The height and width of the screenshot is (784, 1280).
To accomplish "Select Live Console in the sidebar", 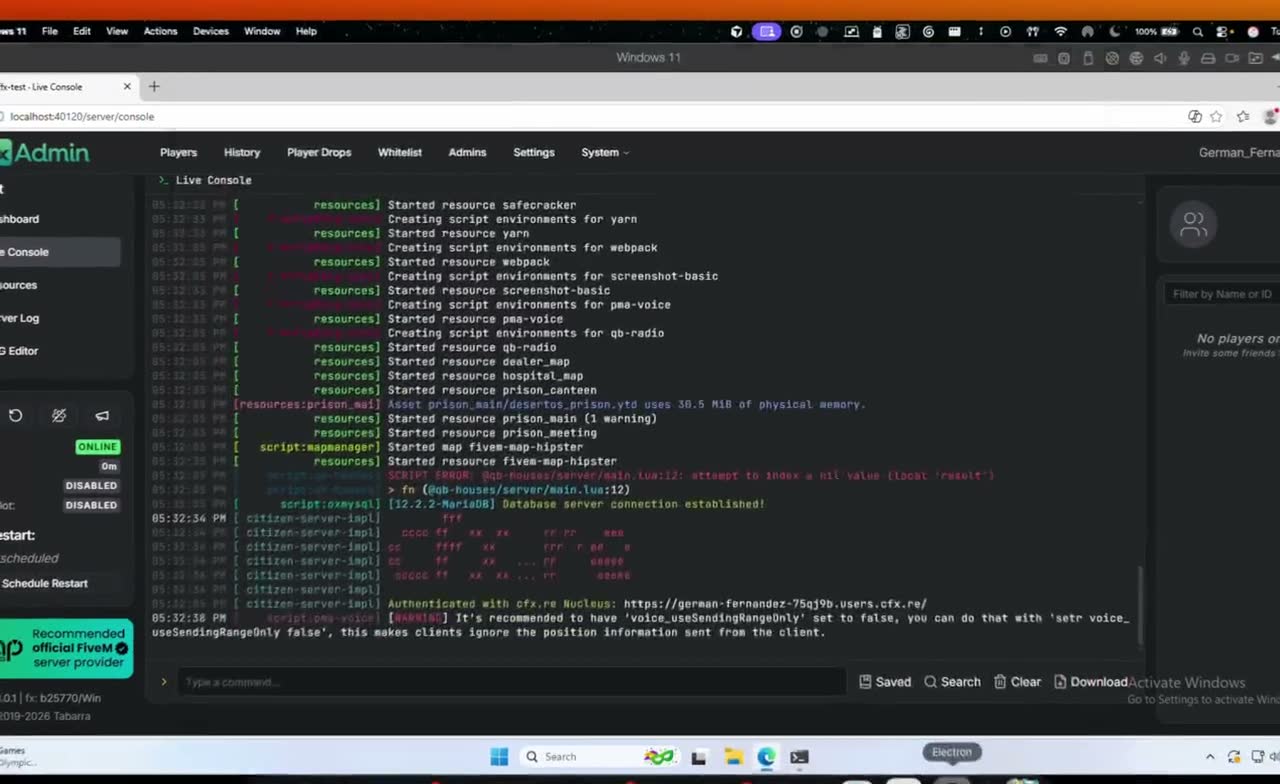I will (x=58, y=252).
